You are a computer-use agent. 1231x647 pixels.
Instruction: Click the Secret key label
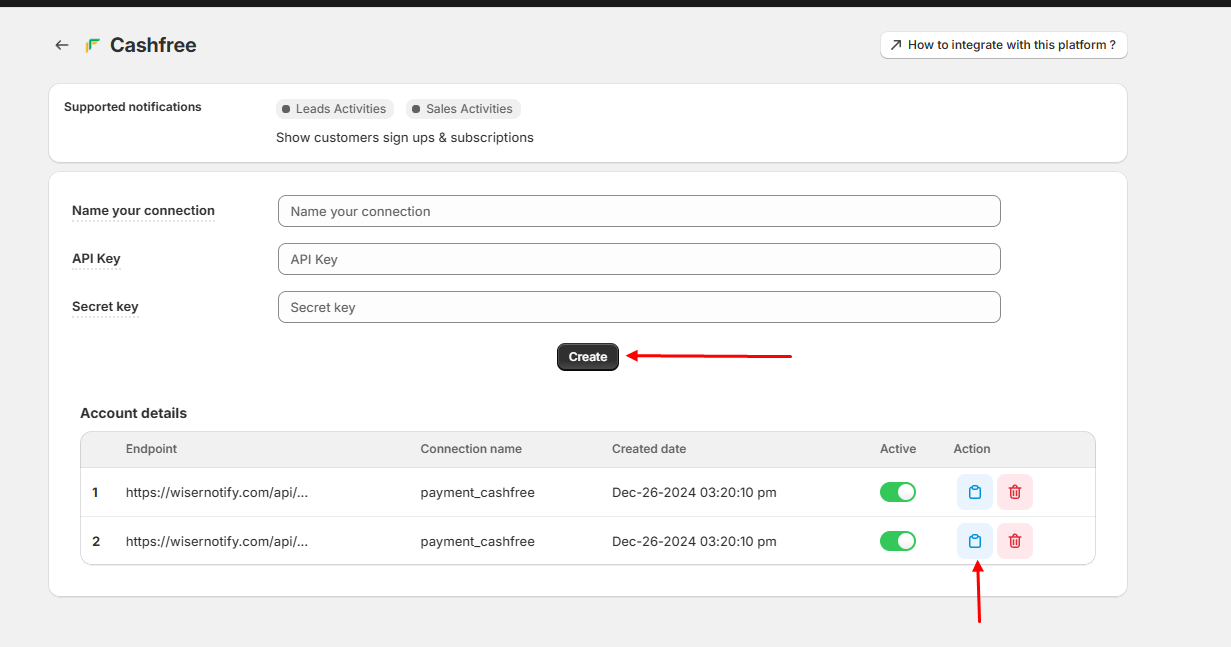105,307
